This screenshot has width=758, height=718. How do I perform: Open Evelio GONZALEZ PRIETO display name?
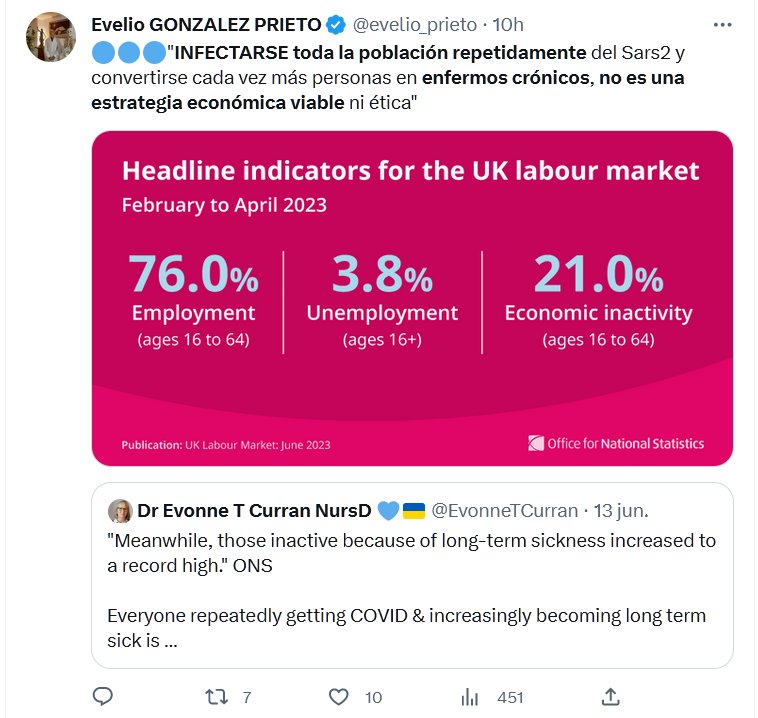pos(207,24)
